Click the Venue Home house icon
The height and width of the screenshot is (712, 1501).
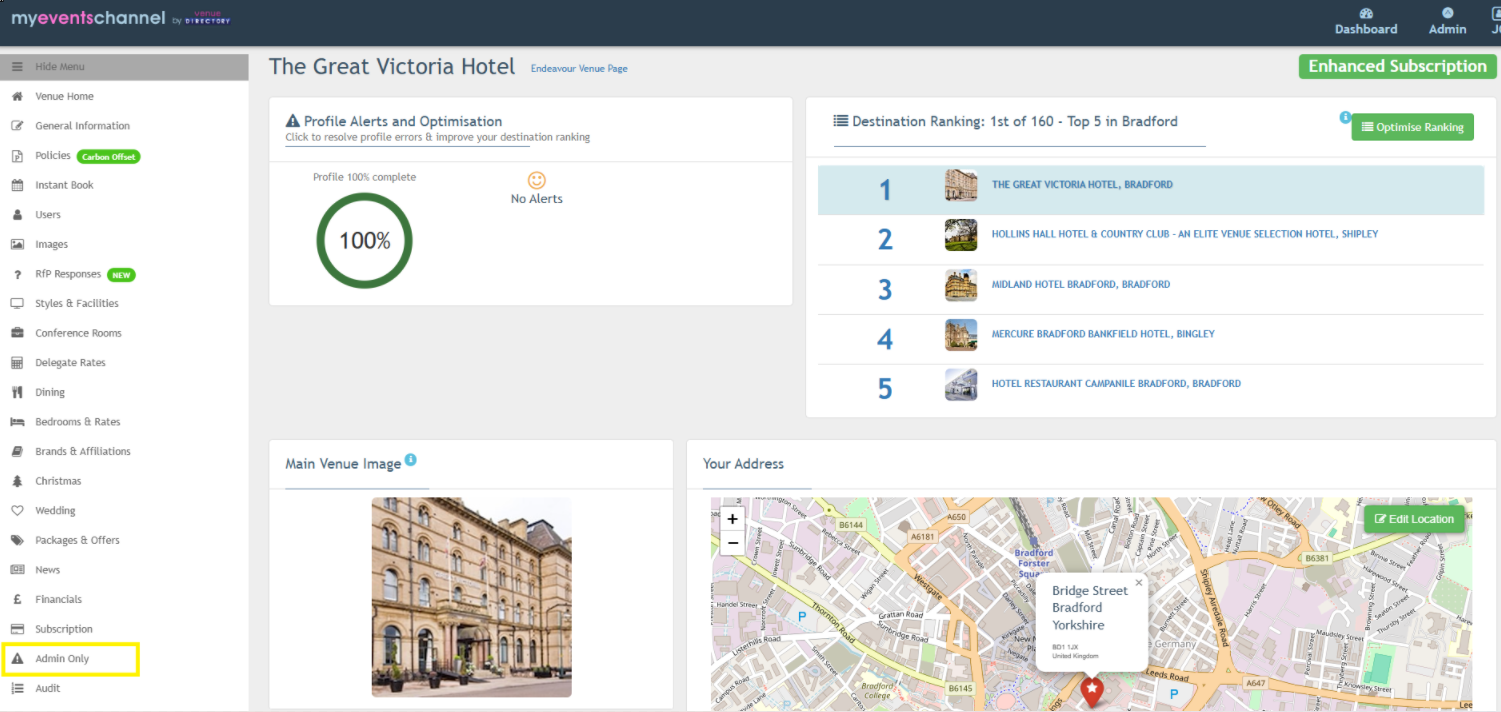(x=17, y=96)
